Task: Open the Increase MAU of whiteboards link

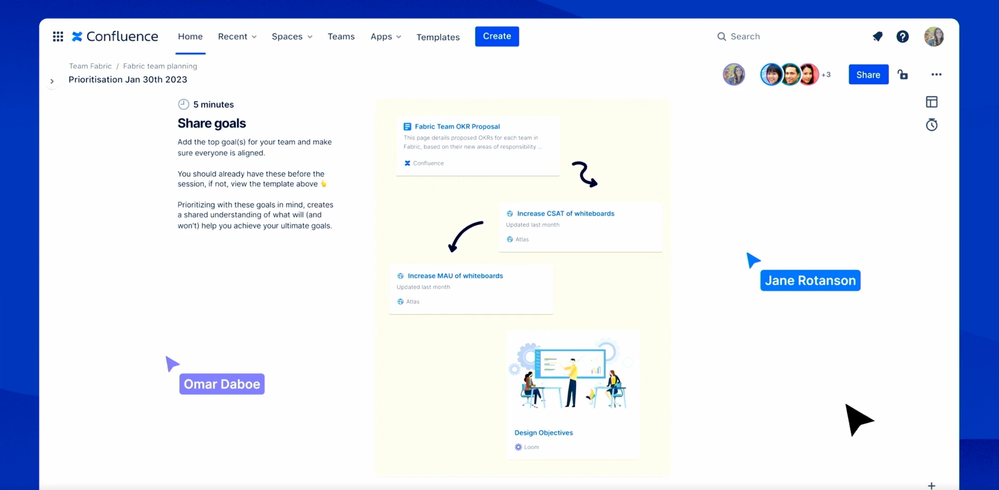Action: 456,276
